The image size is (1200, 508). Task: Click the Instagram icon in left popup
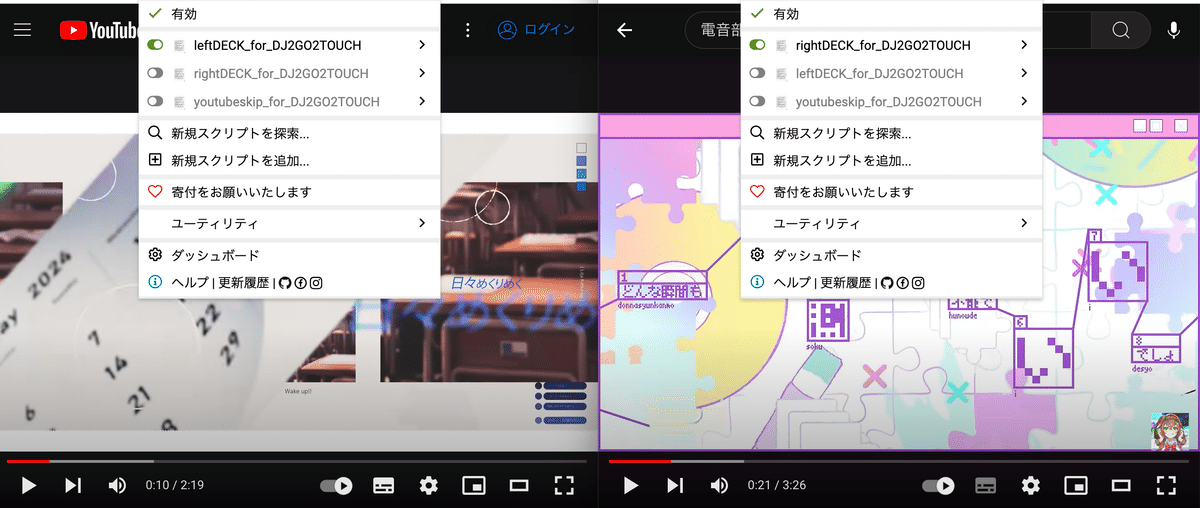(x=316, y=283)
